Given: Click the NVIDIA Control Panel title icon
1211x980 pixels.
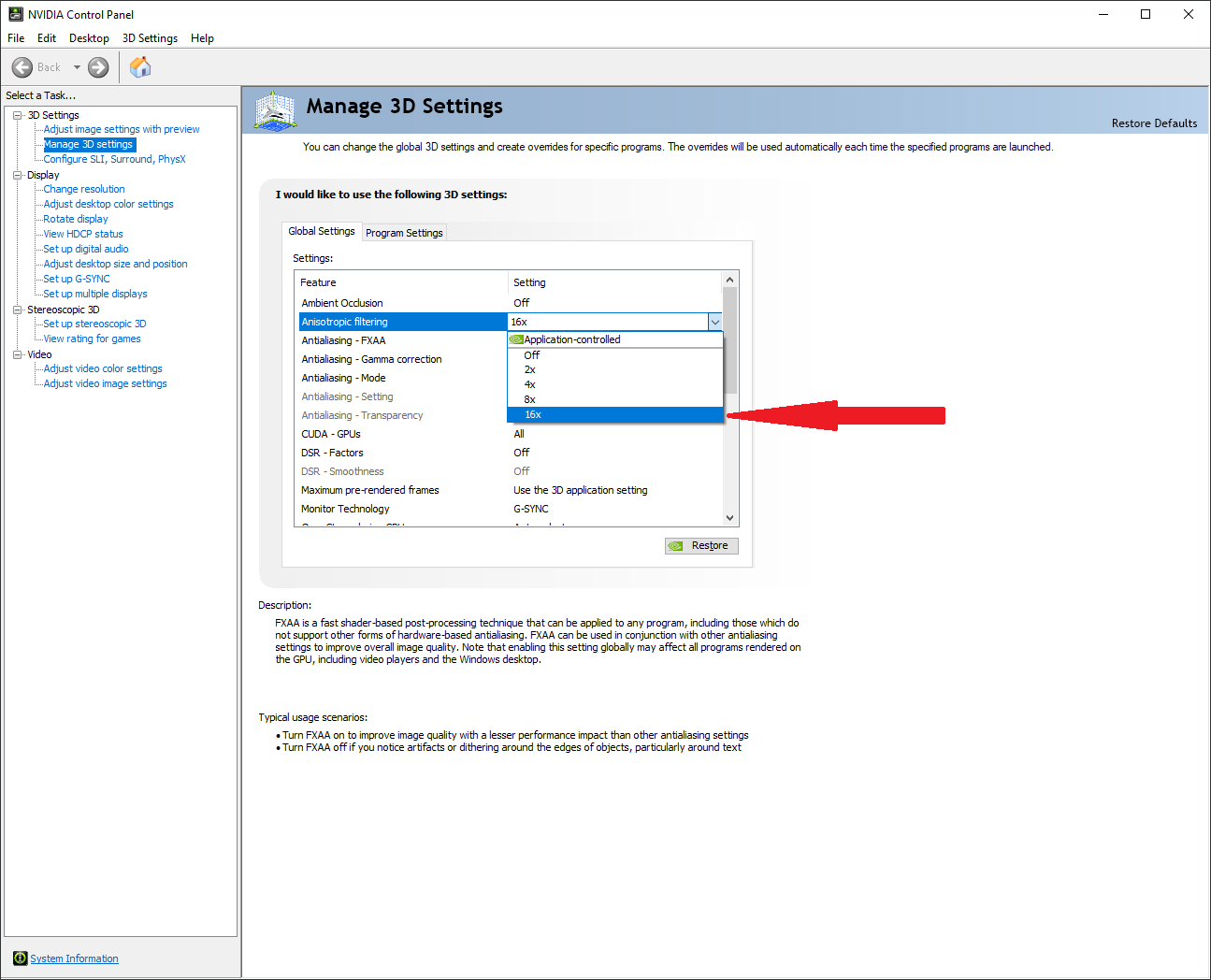Looking at the screenshot, I should coord(15,14).
